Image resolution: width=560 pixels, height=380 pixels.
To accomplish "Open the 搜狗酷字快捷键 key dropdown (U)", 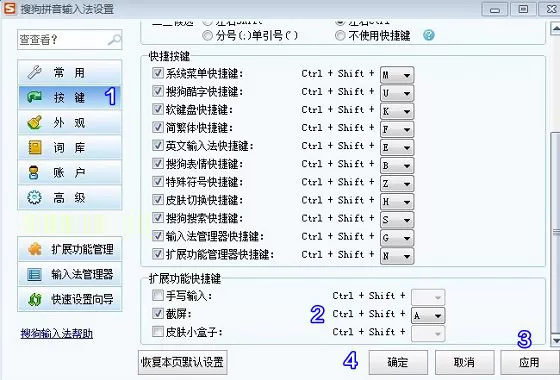I will (397, 93).
